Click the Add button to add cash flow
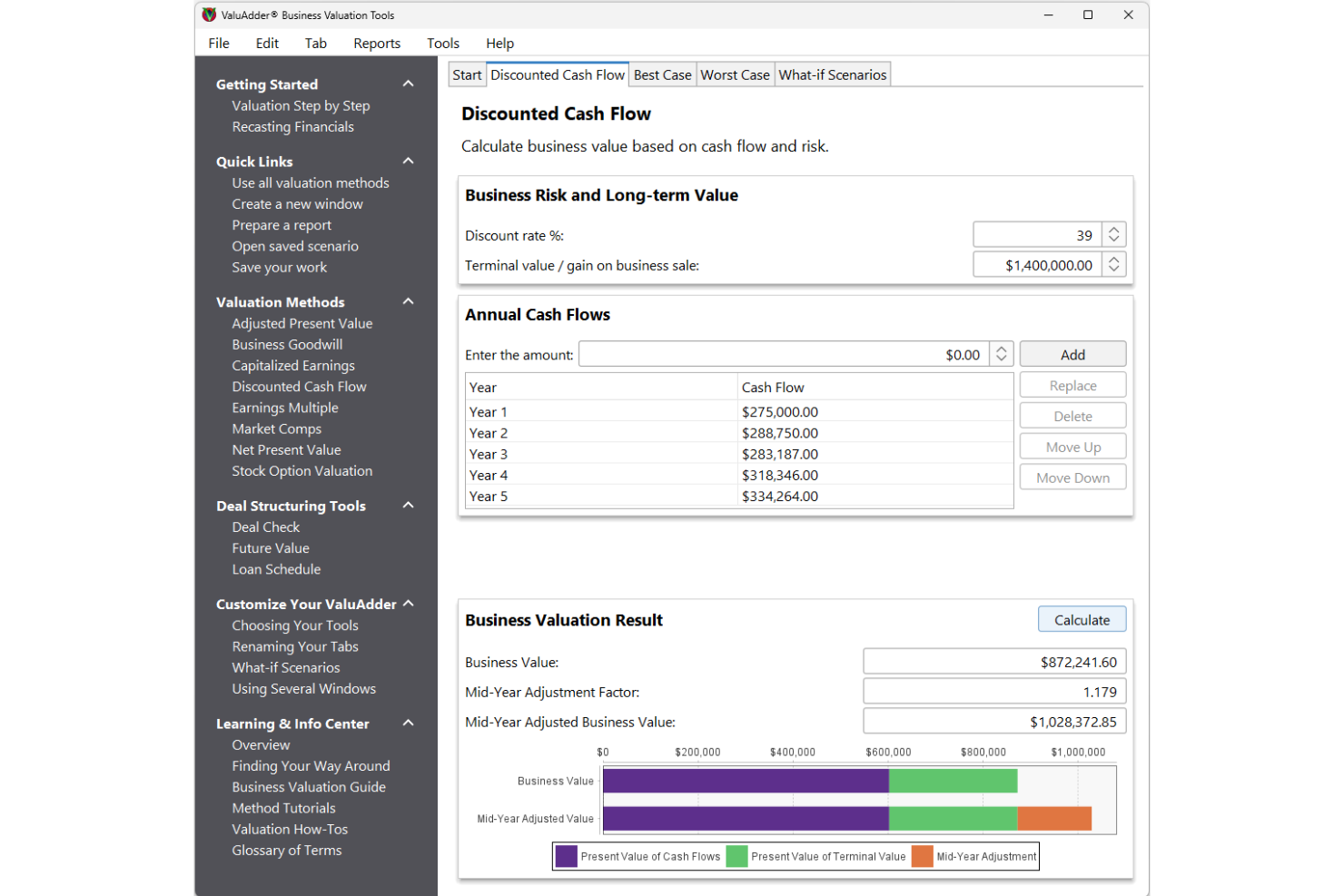 pyautogui.click(x=1072, y=353)
